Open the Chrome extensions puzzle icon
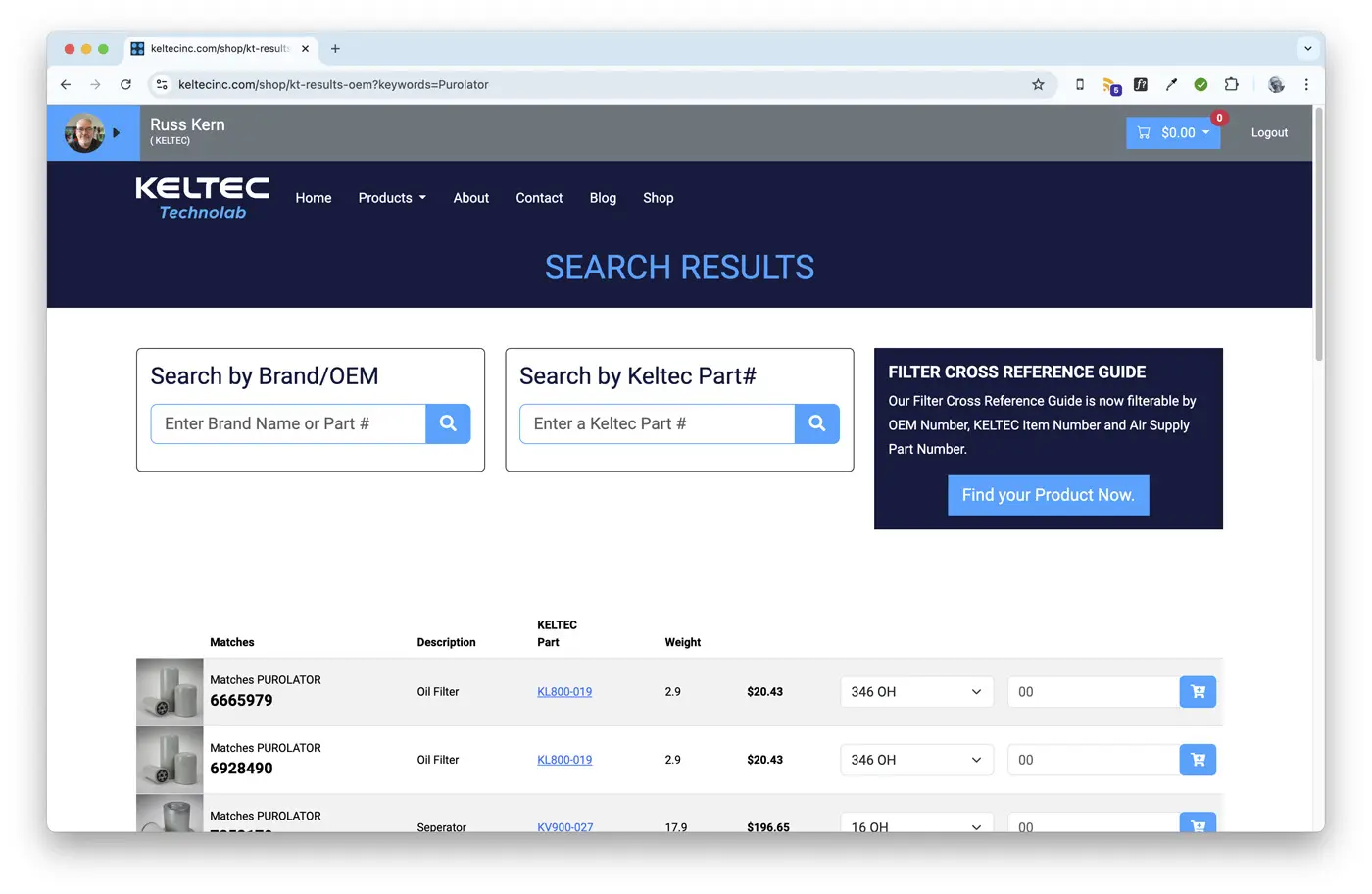Image resolution: width=1372 pixels, height=894 pixels. (x=1232, y=85)
